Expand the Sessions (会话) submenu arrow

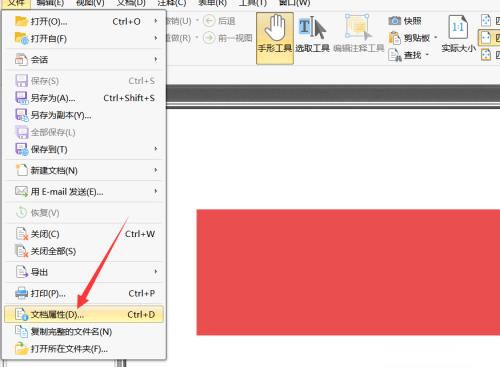coord(156,59)
